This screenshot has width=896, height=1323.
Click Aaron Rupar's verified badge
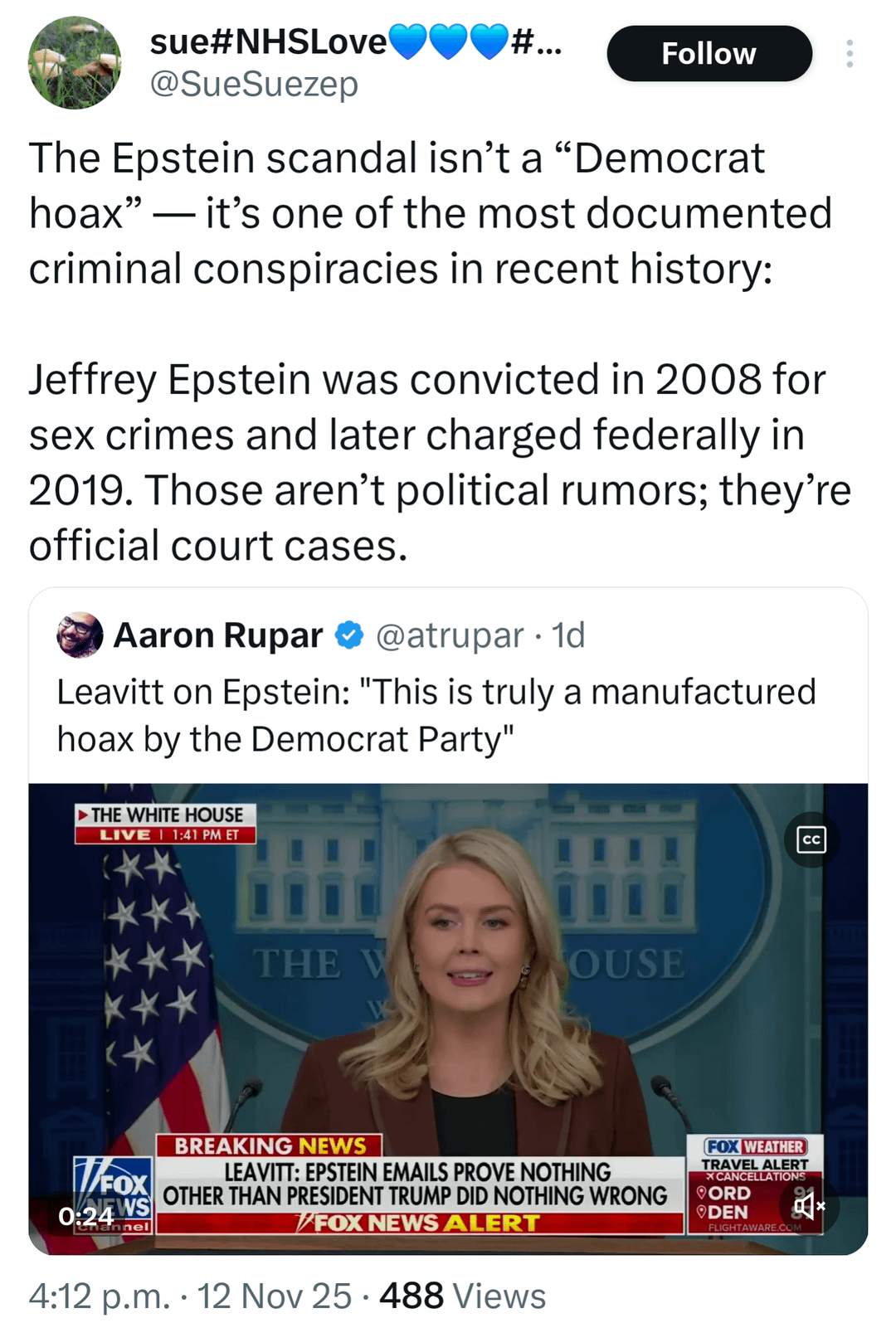point(349,635)
